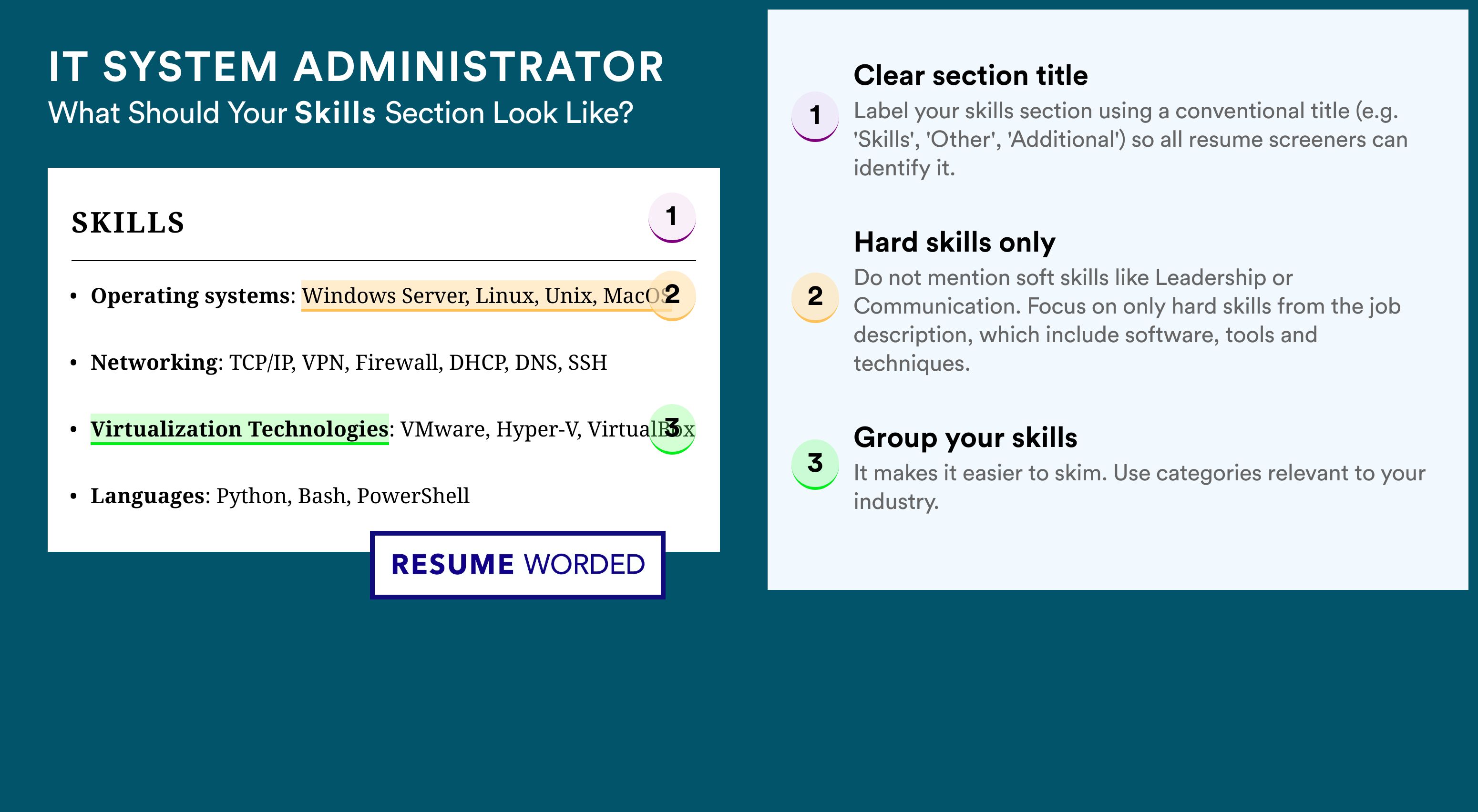Click the orange number 2 badge on resume
The width and height of the screenshot is (1478, 812).
pyautogui.click(x=672, y=295)
